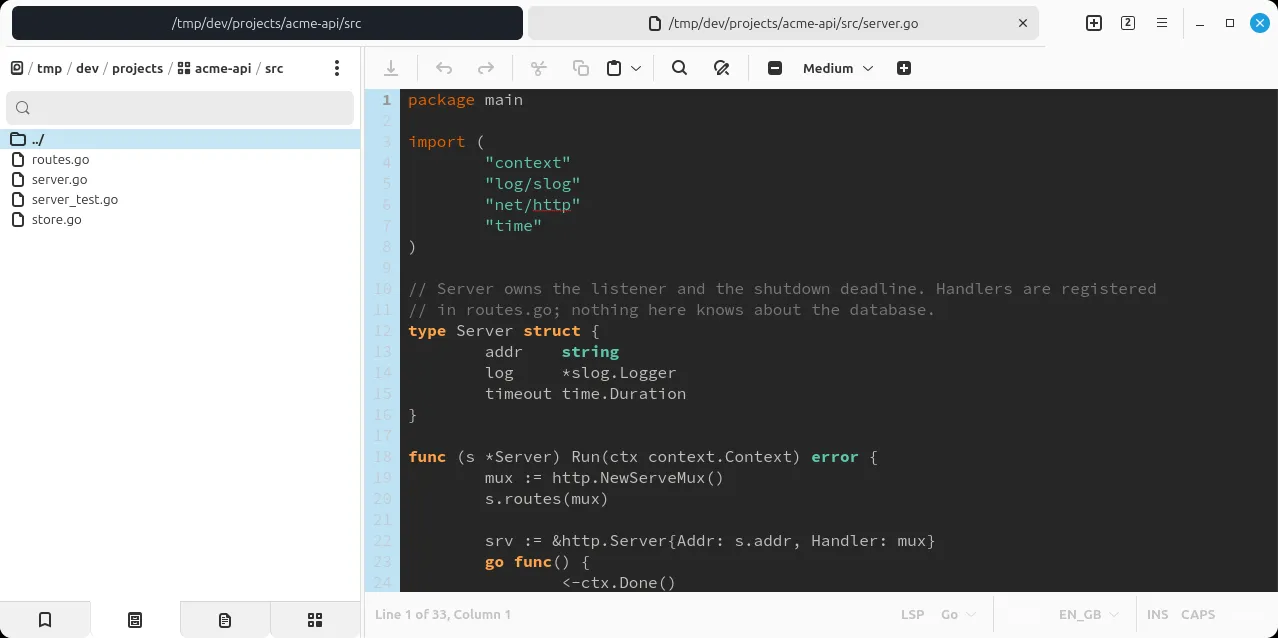Open the EN_GB spellcheck language dropdown
Screen dimensions: 1278x638
pos(1089,615)
